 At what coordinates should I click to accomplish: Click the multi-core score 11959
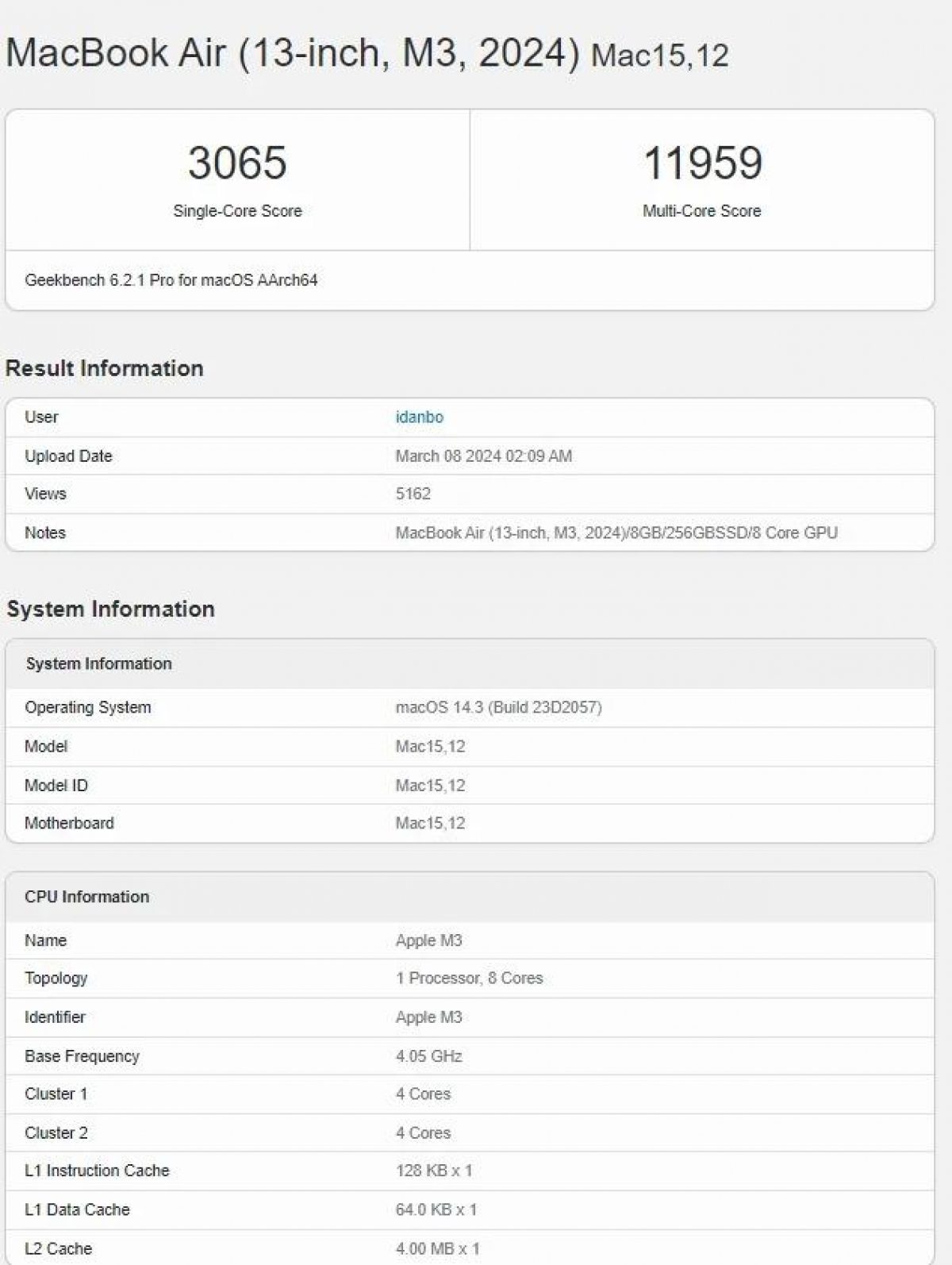(702, 163)
